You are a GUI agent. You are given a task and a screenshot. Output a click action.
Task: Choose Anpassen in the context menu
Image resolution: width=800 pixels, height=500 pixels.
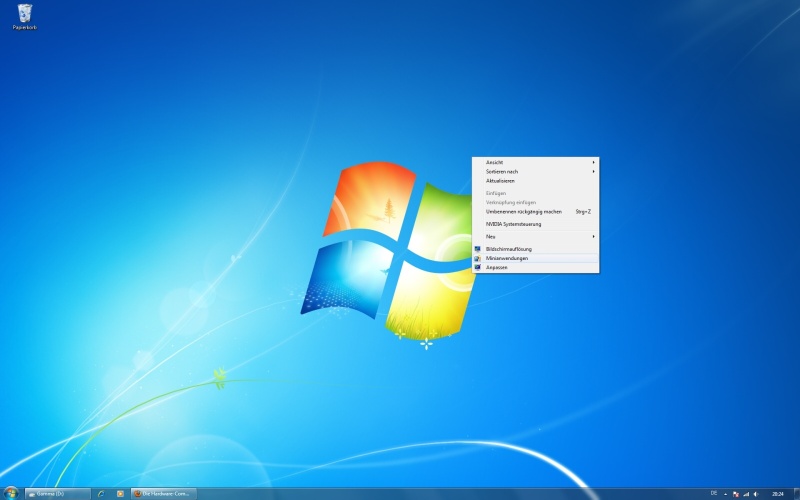click(535, 267)
